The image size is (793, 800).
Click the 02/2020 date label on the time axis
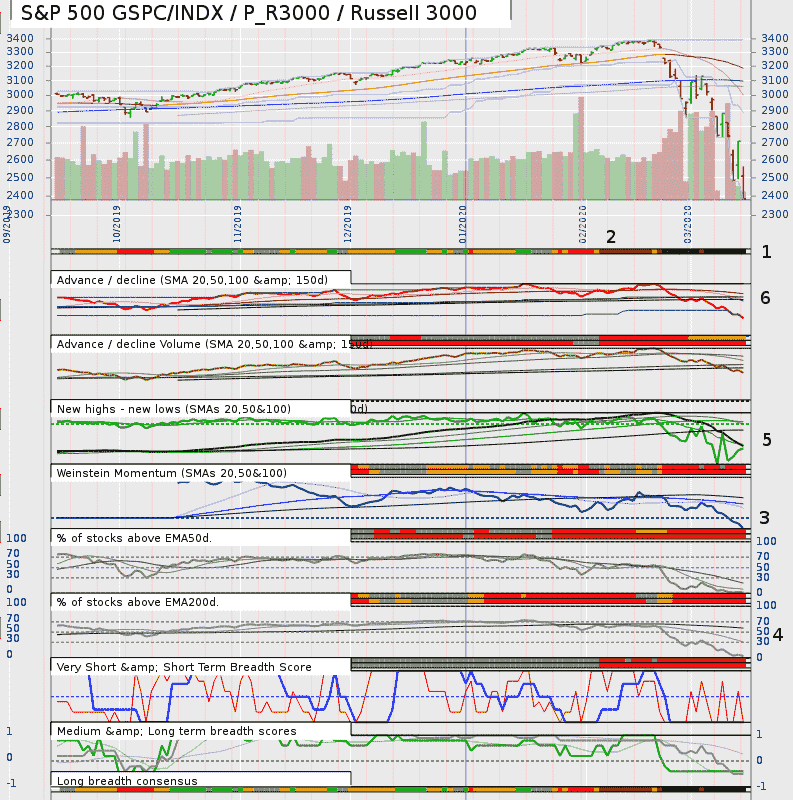pos(583,224)
